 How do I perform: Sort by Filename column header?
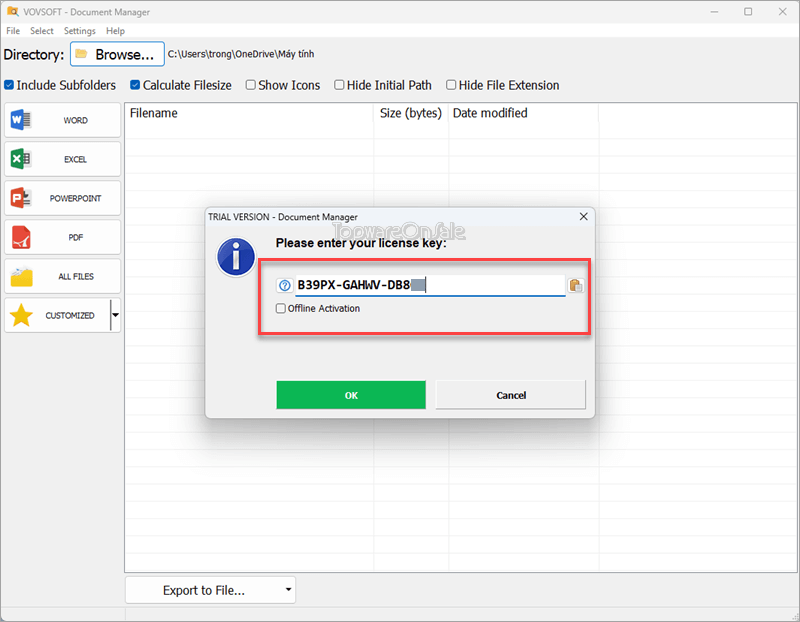[x=249, y=113]
